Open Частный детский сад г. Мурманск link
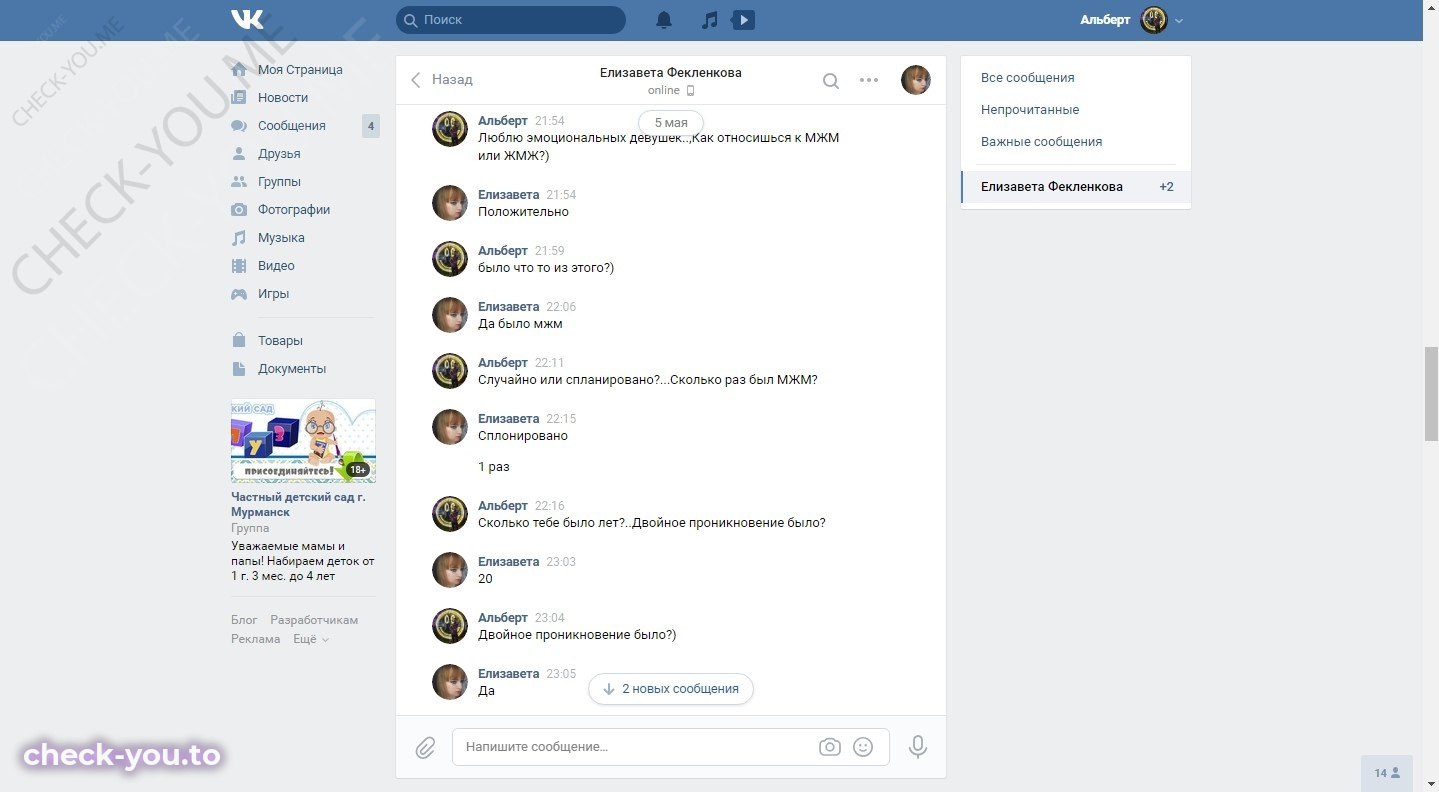Viewport: 1439px width, 792px height. click(x=298, y=505)
